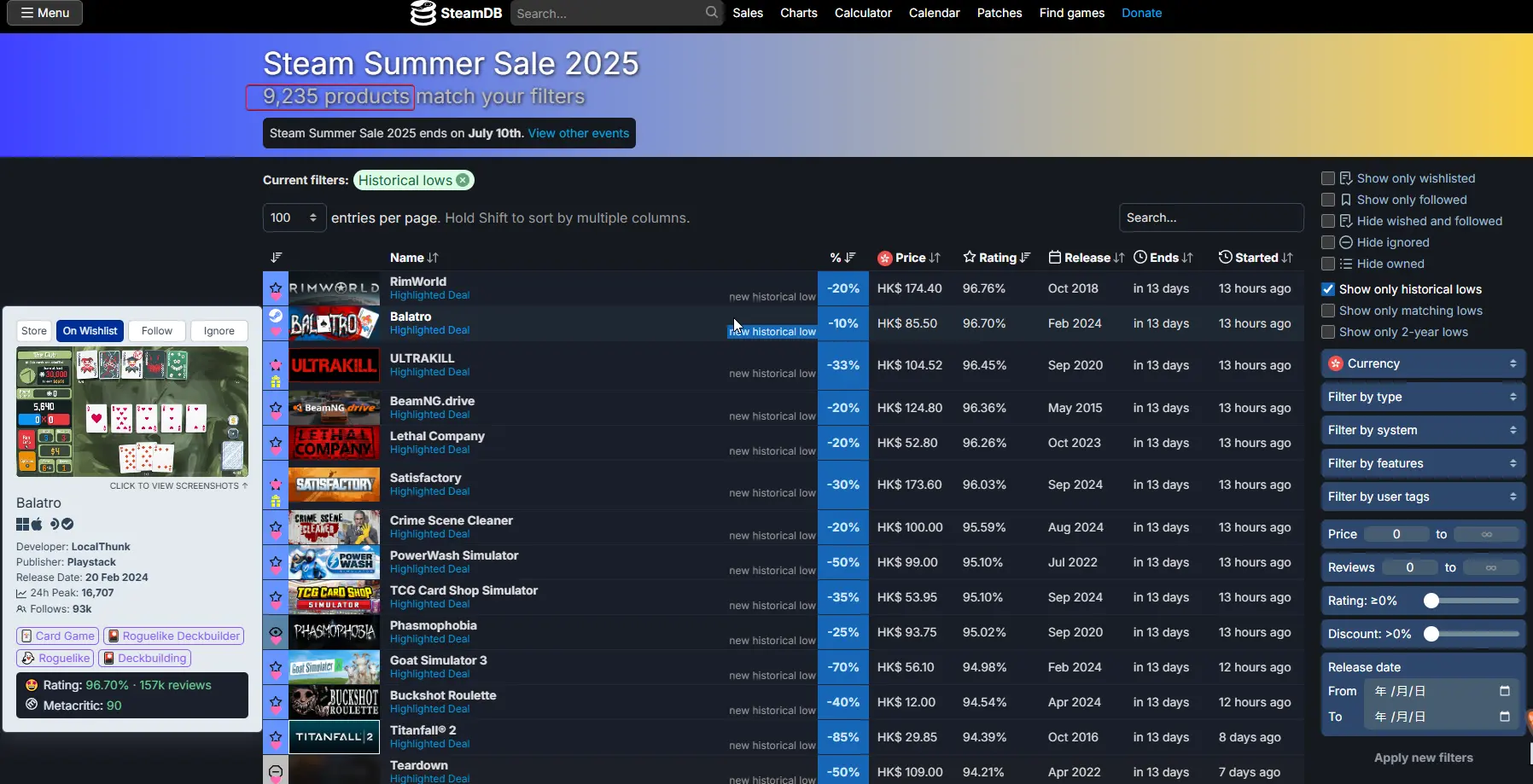Click the star icon for Crime Scene Cleaner row
Image resolution: width=1533 pixels, height=784 pixels.
point(276,528)
